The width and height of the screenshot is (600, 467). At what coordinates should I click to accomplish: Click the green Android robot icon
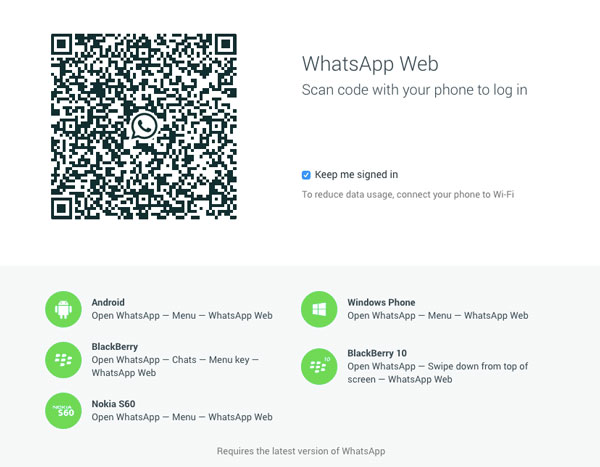(63, 309)
